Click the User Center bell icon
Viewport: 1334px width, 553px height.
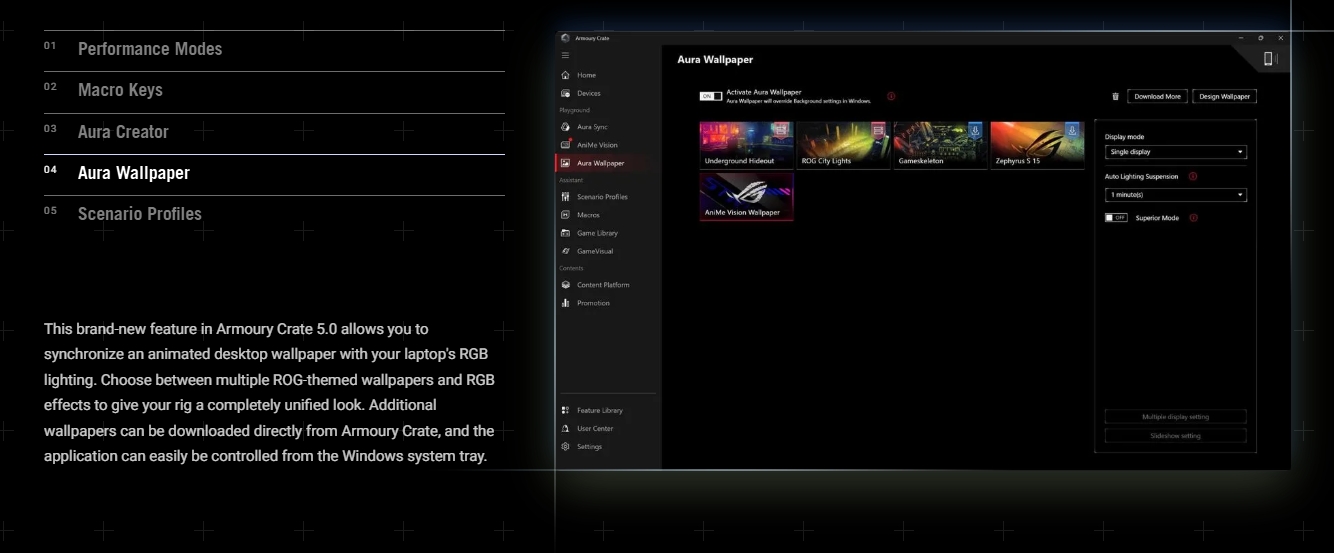pos(566,428)
